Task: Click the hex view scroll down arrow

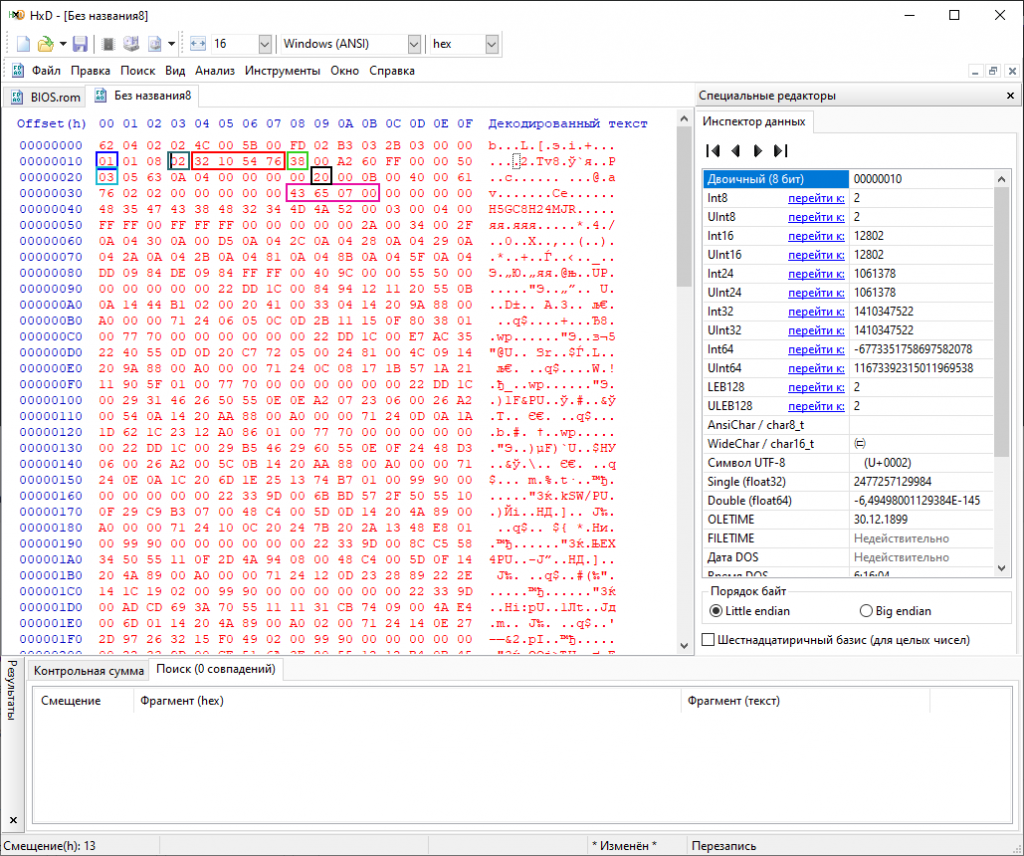Action: point(684,645)
